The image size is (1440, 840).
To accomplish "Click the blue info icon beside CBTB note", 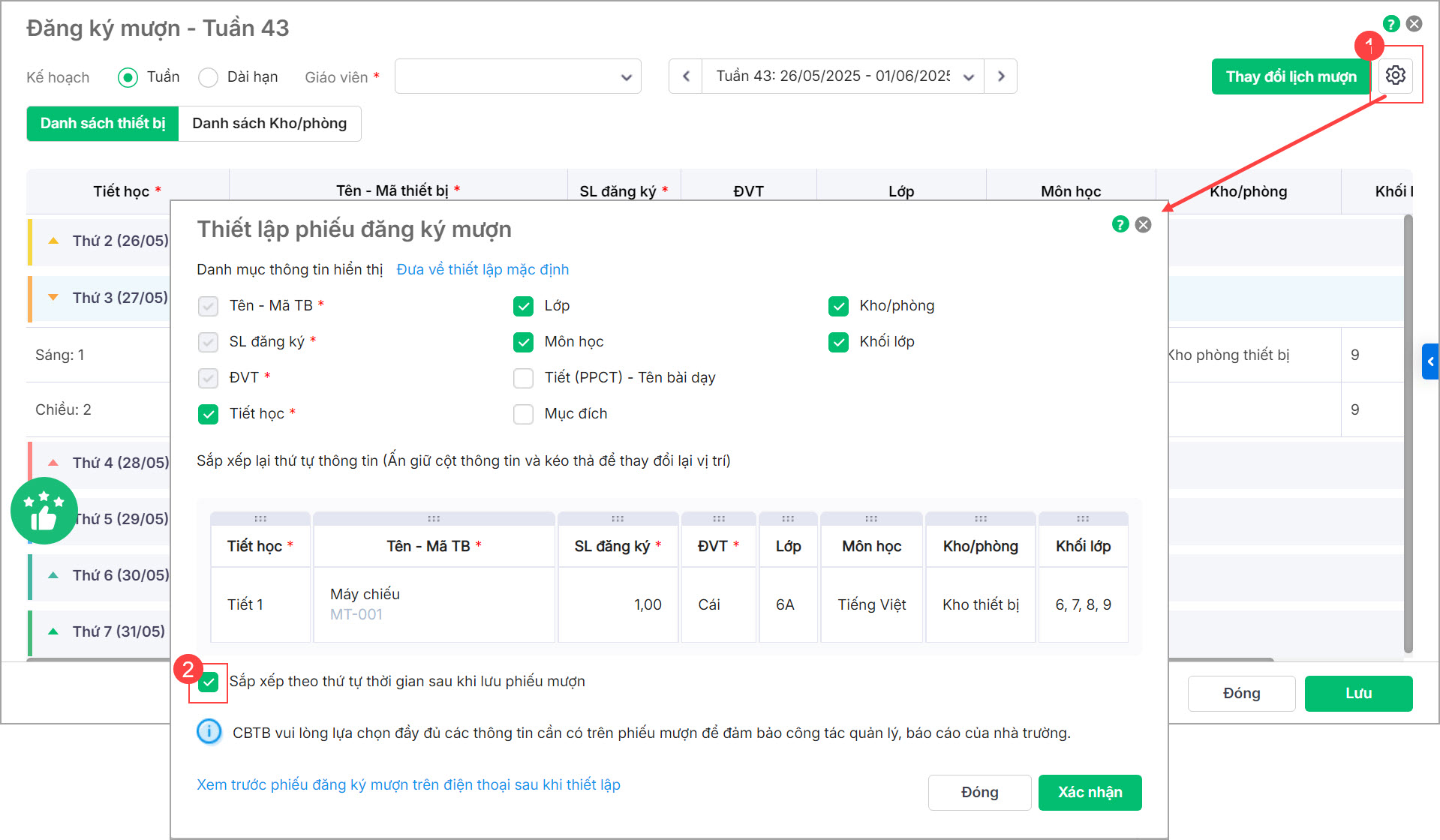I will (209, 731).
